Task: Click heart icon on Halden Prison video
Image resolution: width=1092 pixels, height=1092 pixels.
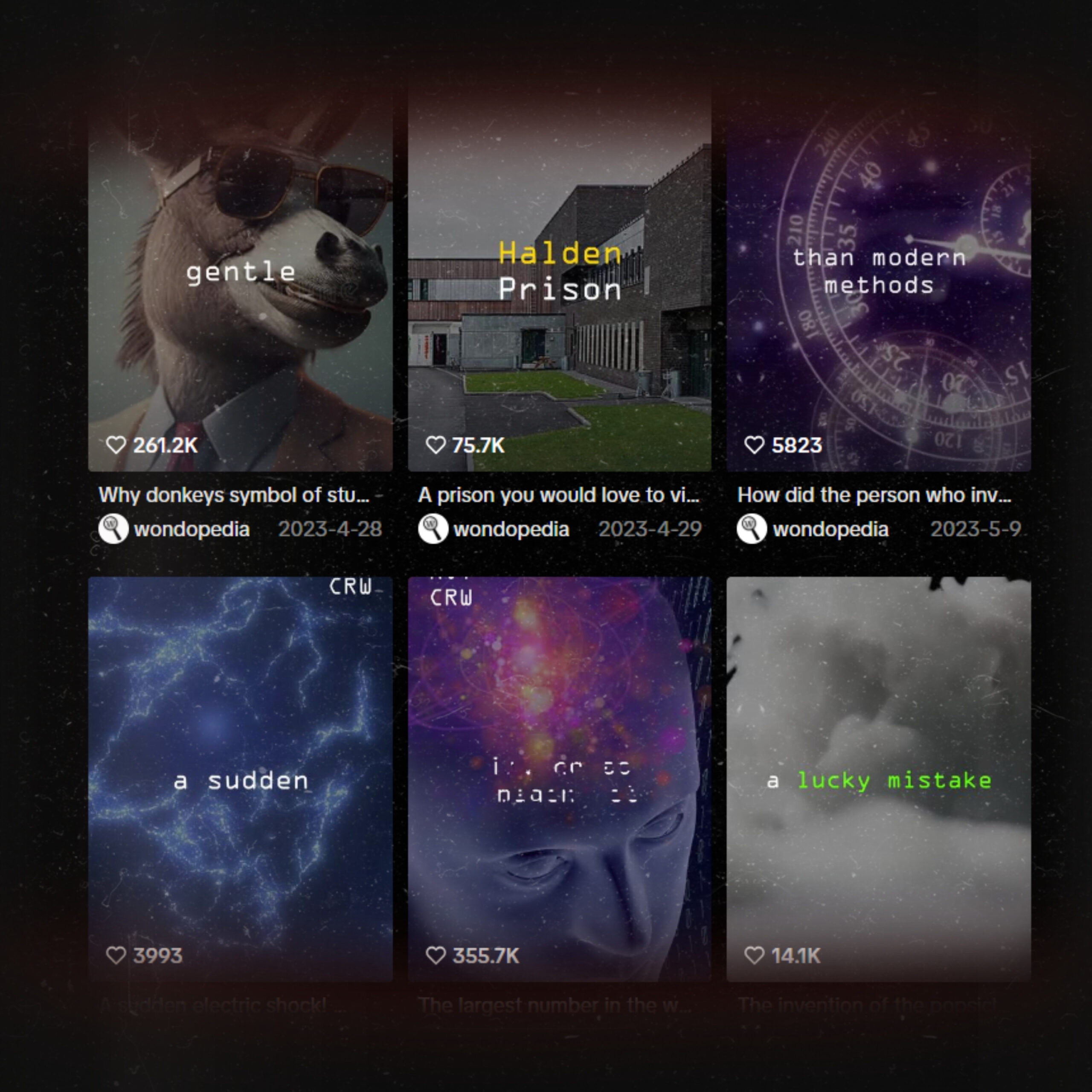Action: (x=435, y=445)
